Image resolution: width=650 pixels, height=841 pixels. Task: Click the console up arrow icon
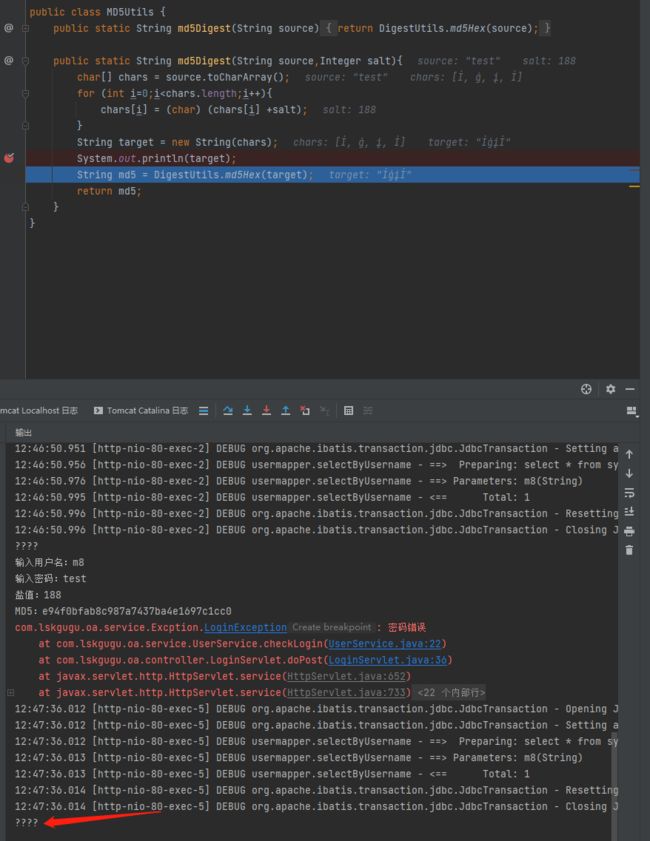click(x=629, y=454)
